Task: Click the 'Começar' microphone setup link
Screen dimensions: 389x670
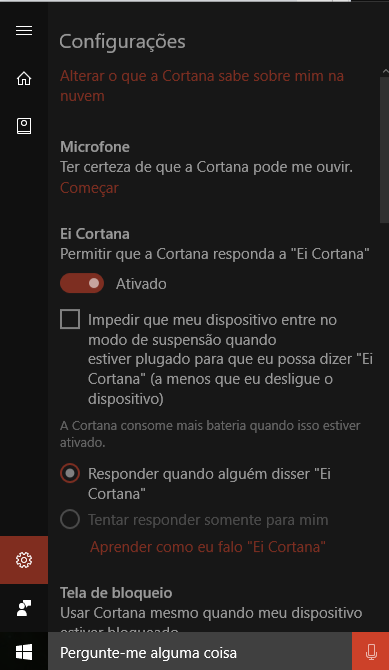Action: coord(89,188)
